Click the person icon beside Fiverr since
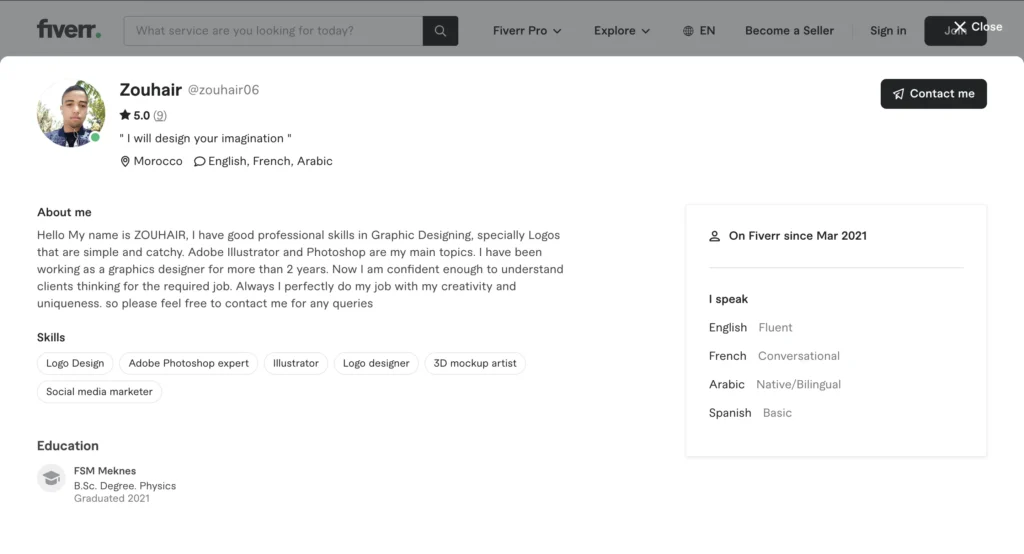 tap(714, 236)
